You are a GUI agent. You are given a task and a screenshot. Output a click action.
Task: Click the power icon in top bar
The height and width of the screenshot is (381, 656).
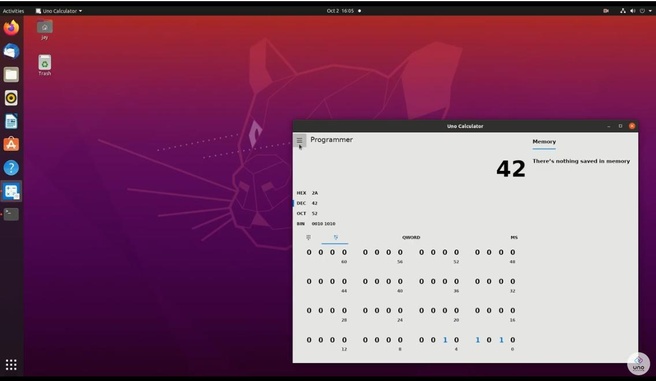tap(642, 11)
